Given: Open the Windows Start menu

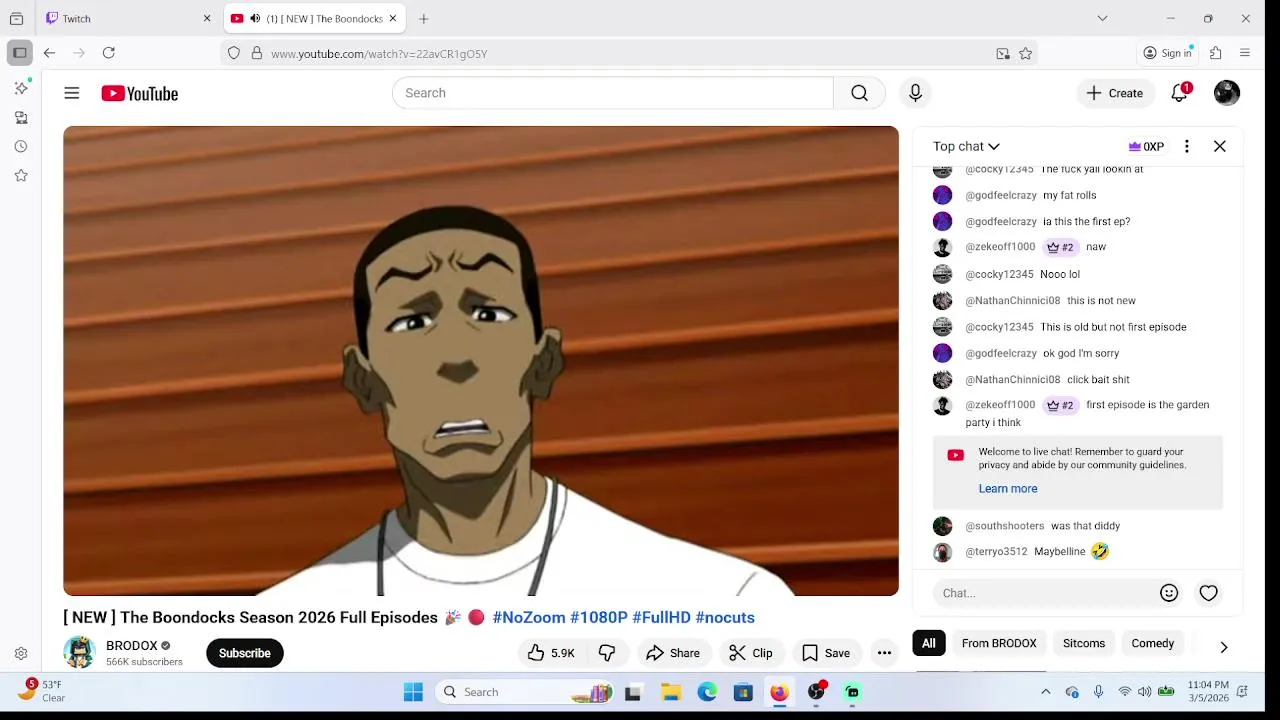Looking at the screenshot, I should (413, 692).
